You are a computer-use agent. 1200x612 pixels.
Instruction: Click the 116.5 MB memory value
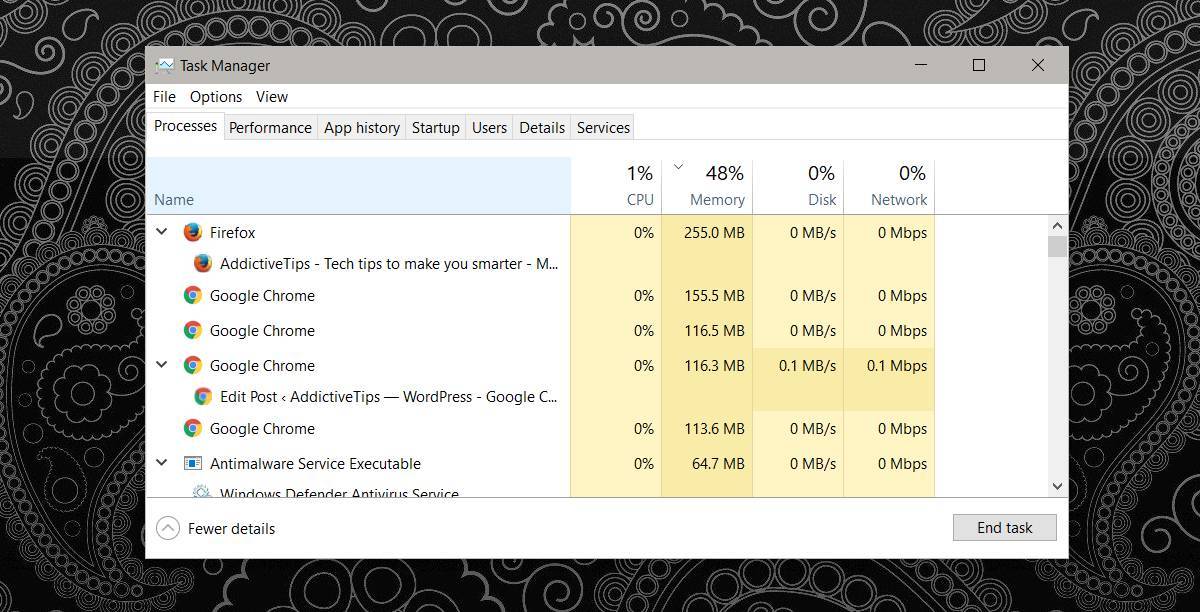714,330
